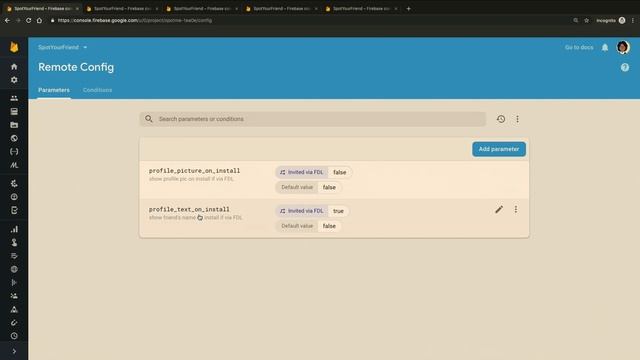Select profile_picture_on_install parameter name

point(194,171)
